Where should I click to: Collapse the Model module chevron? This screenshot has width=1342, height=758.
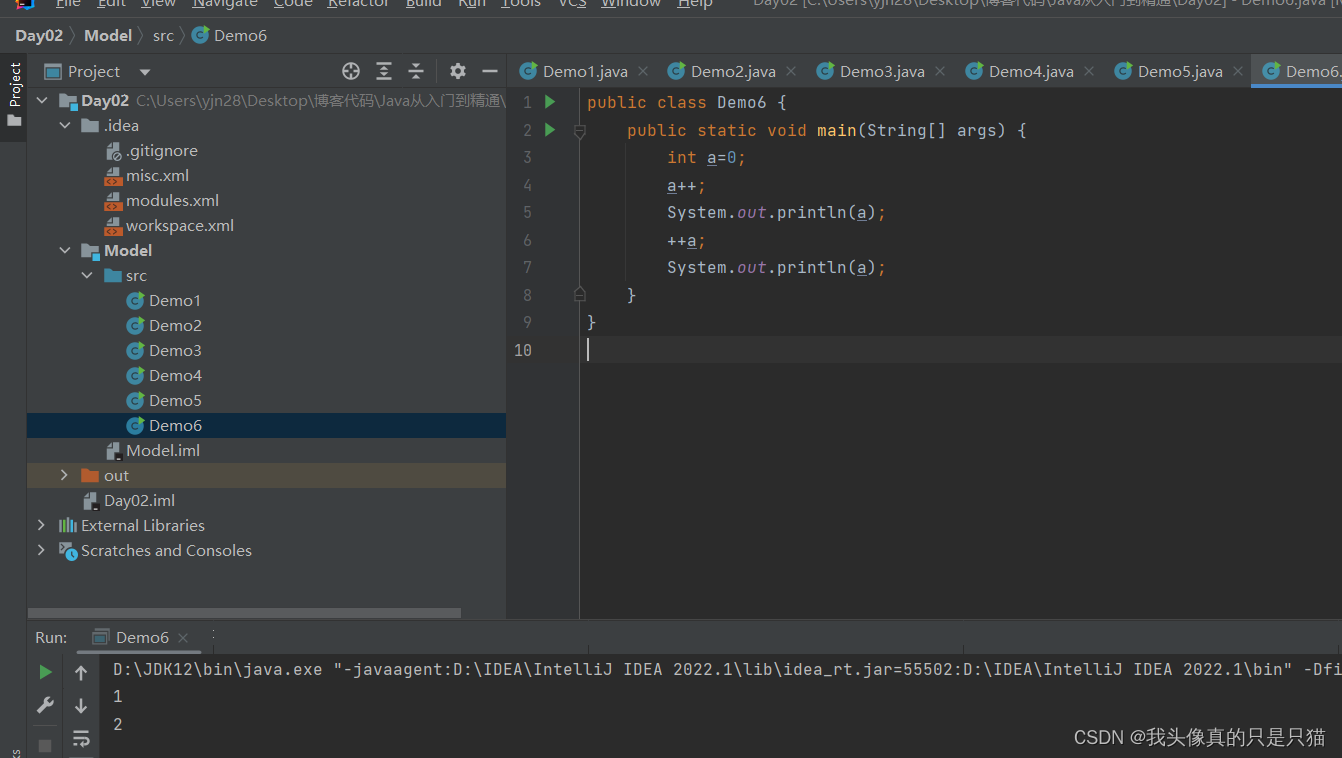(x=65, y=250)
